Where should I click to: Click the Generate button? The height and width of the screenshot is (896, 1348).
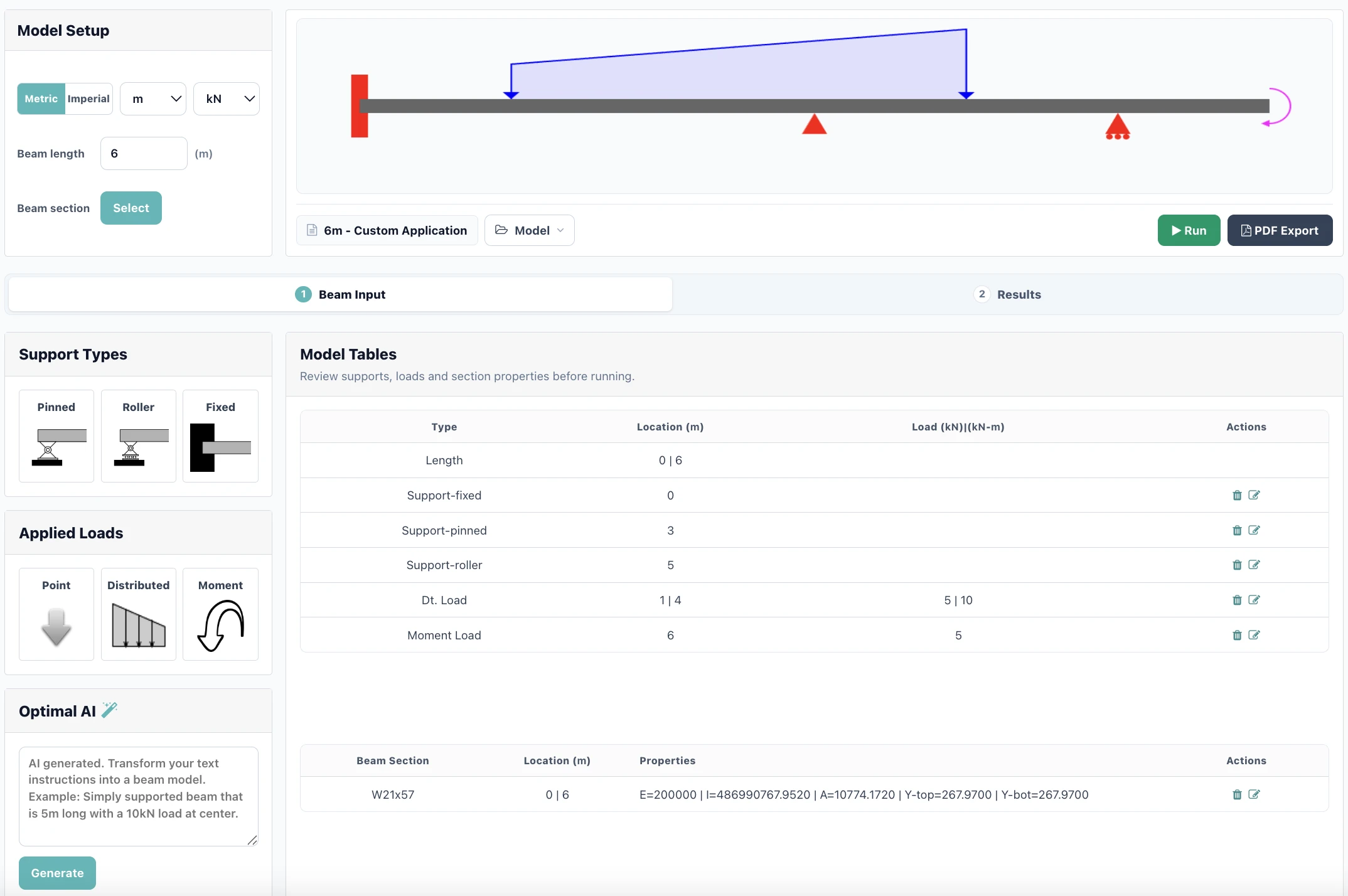point(57,873)
